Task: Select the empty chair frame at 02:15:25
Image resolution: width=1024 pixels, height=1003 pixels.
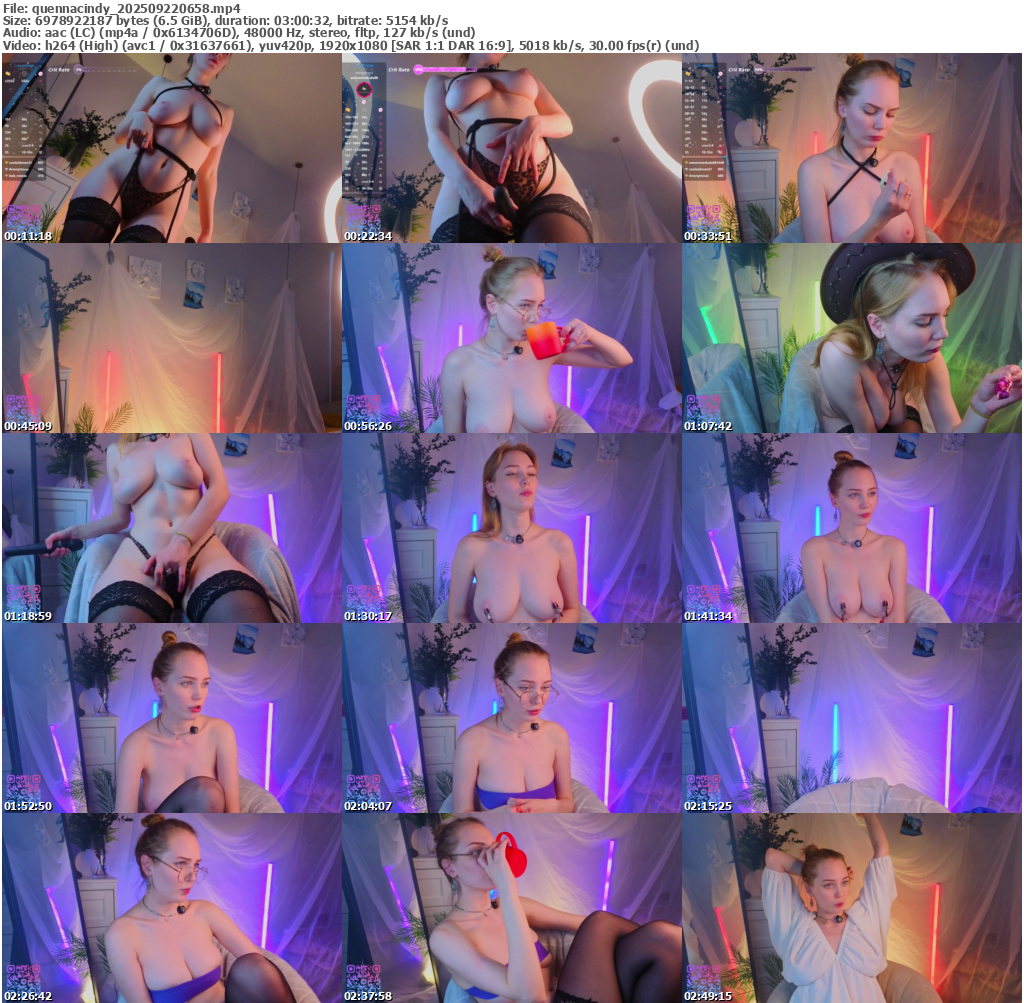Action: [851, 718]
